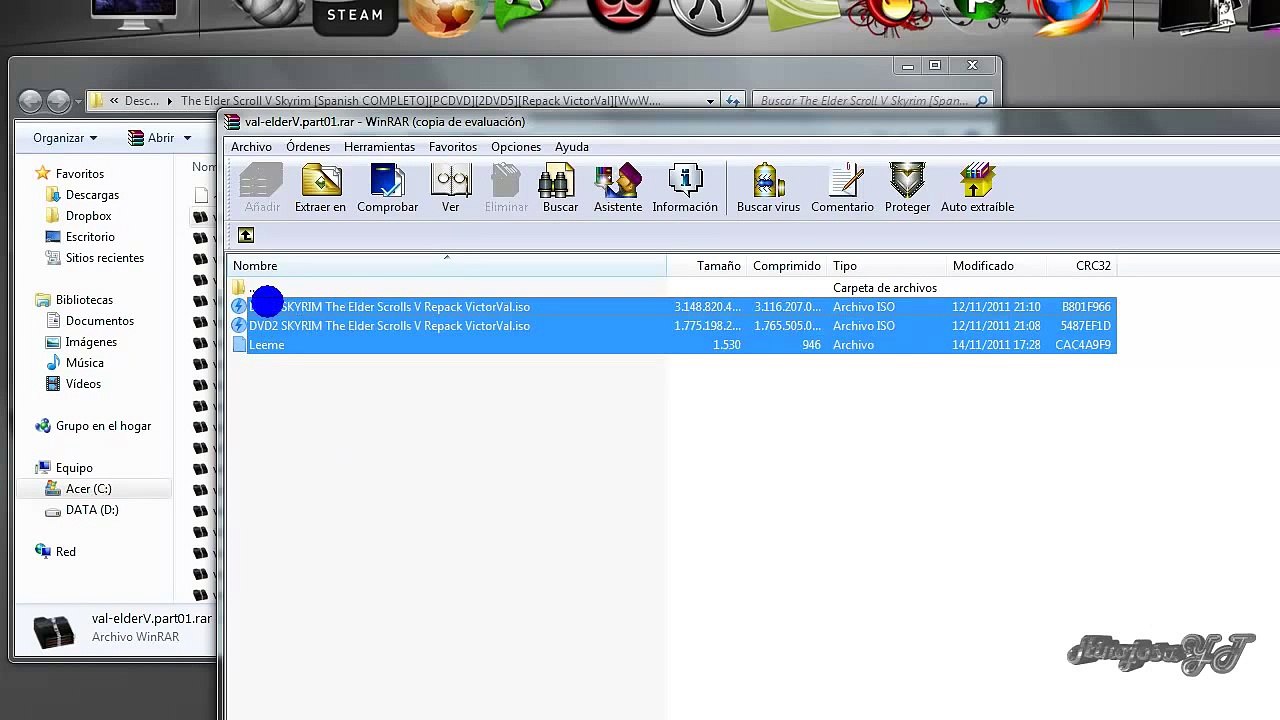Sort by the Modificado column header
Viewport: 1280px width, 720px height.
pyautogui.click(x=996, y=266)
